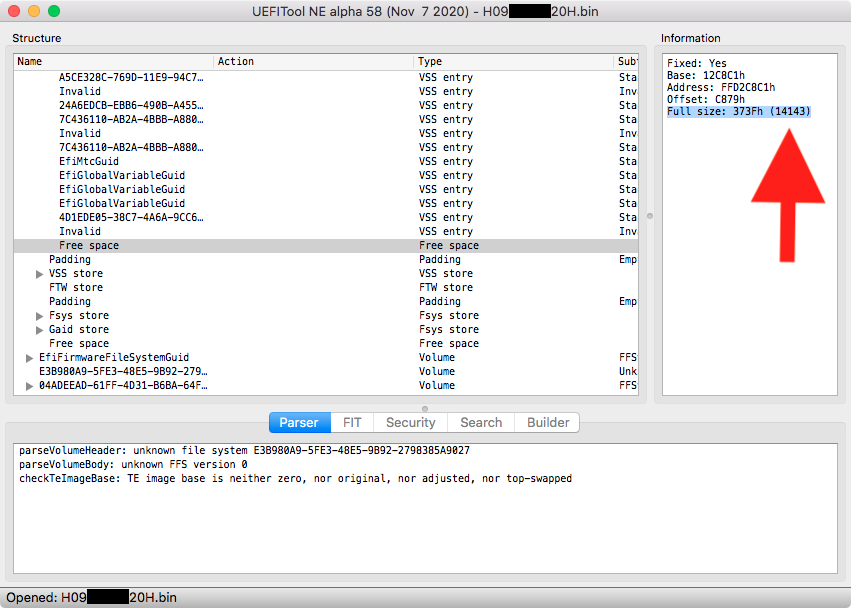851x608 pixels.
Task: Sort by the Name column header
Action: (x=113, y=61)
